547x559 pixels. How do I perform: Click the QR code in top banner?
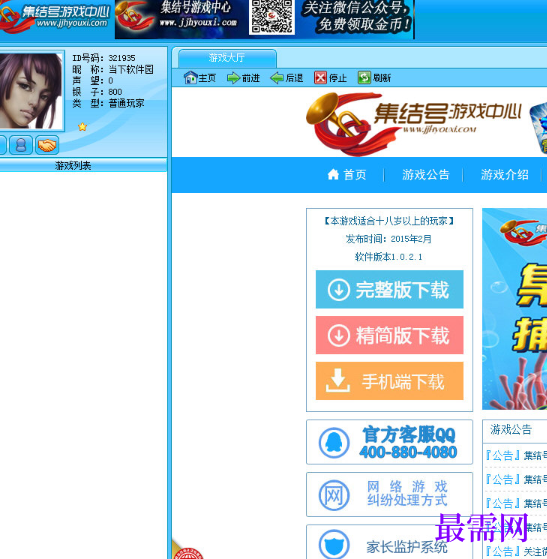272,17
